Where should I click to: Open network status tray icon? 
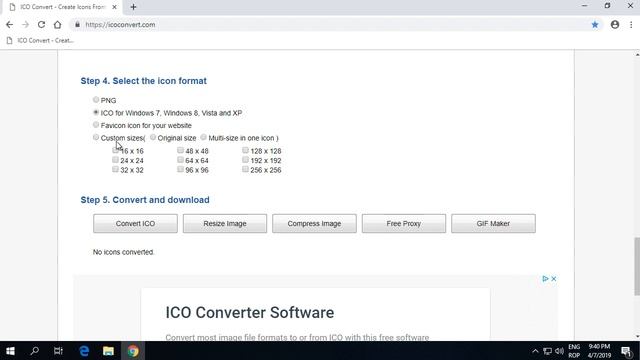547,351
